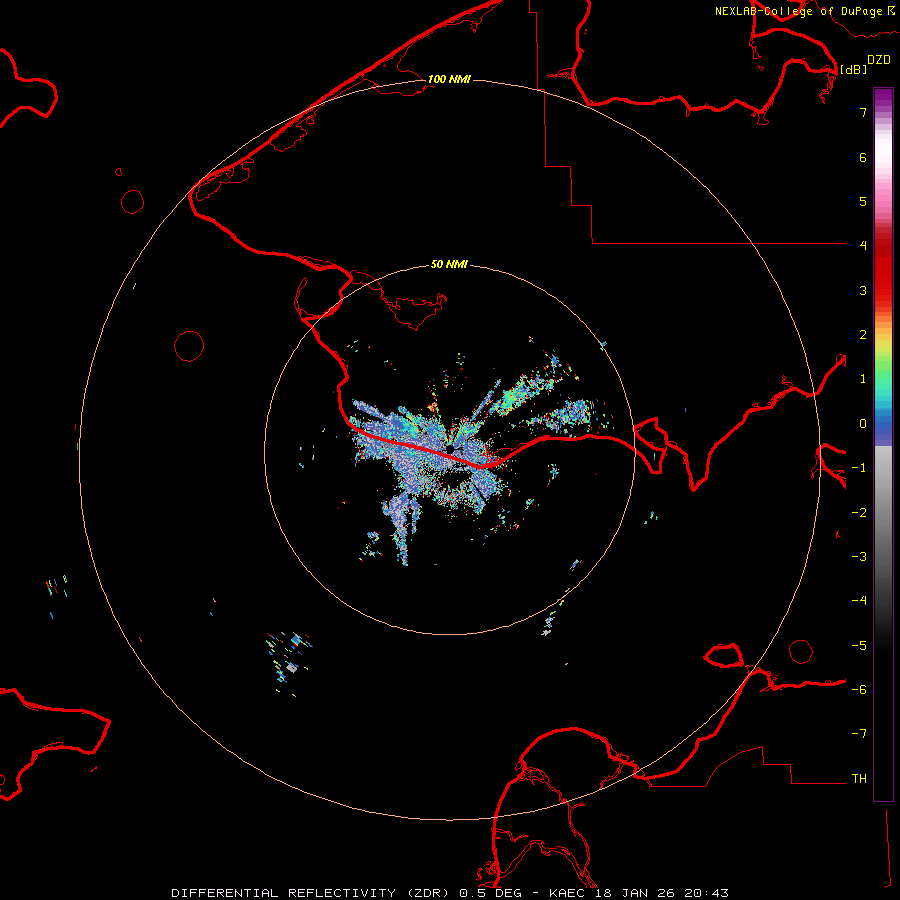Click the -4 value on color scale
Viewport: 900px width, 900px height.
[x=859, y=601]
